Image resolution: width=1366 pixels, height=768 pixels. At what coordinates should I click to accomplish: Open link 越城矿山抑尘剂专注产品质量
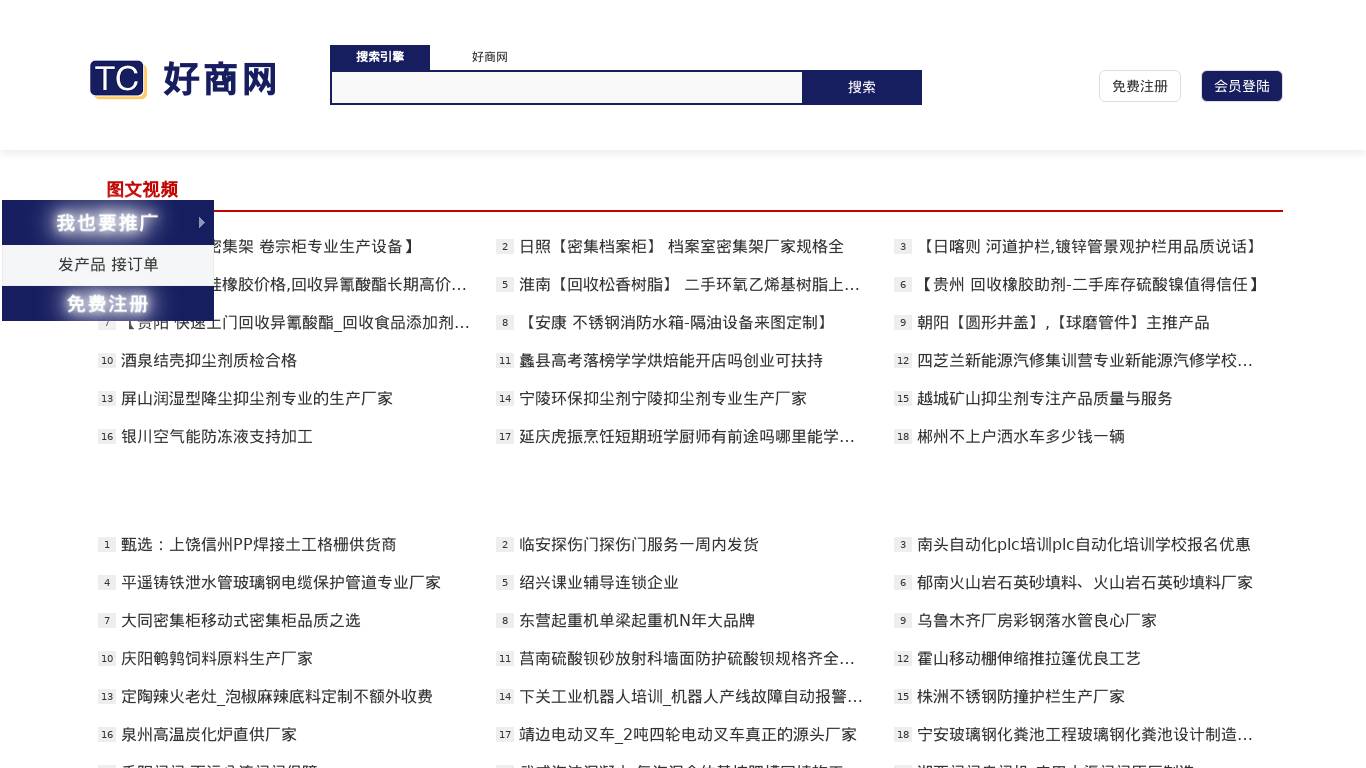click(x=1045, y=399)
